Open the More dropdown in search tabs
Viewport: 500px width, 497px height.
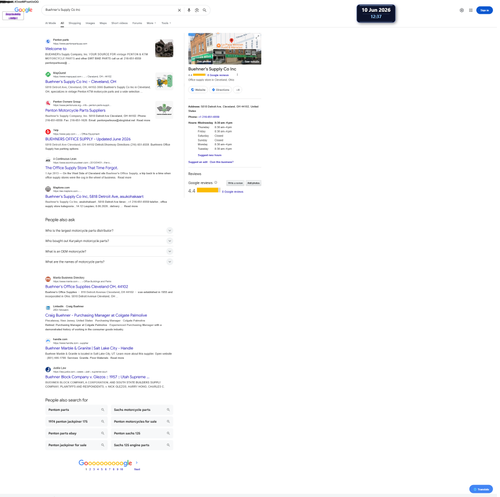click(151, 23)
